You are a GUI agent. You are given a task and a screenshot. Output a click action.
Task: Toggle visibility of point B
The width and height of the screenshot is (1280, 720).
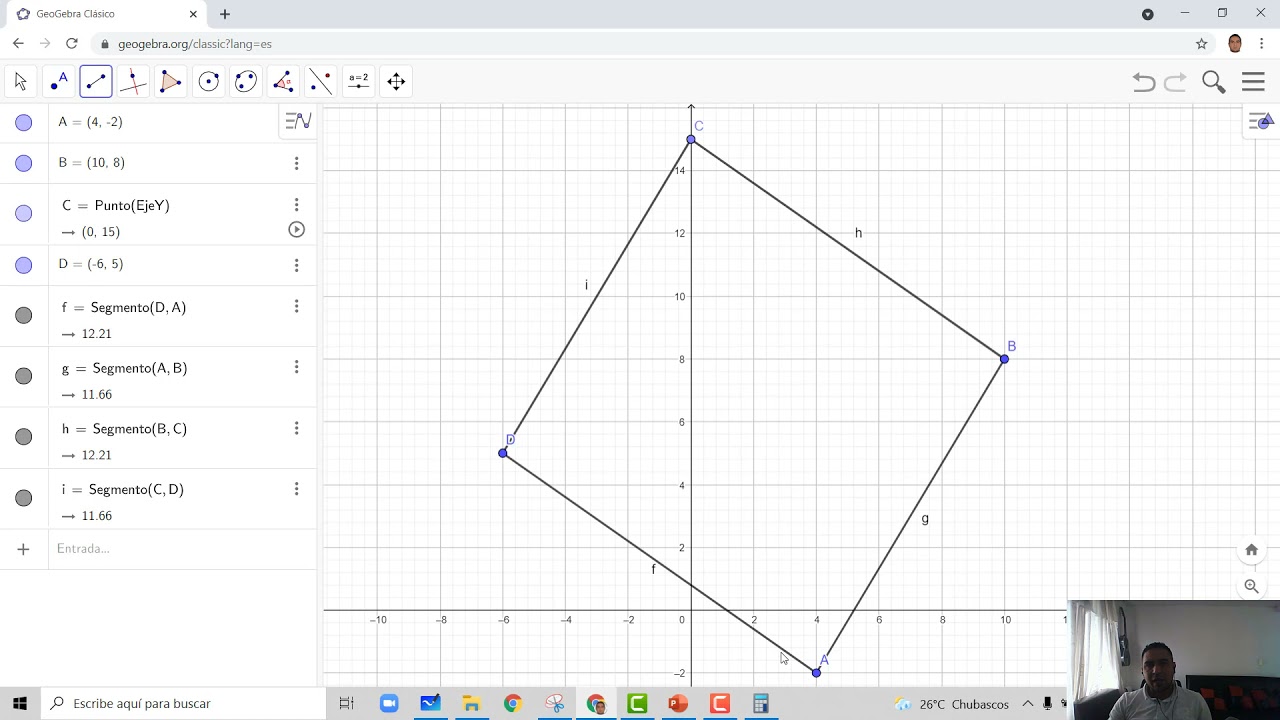tap(24, 163)
